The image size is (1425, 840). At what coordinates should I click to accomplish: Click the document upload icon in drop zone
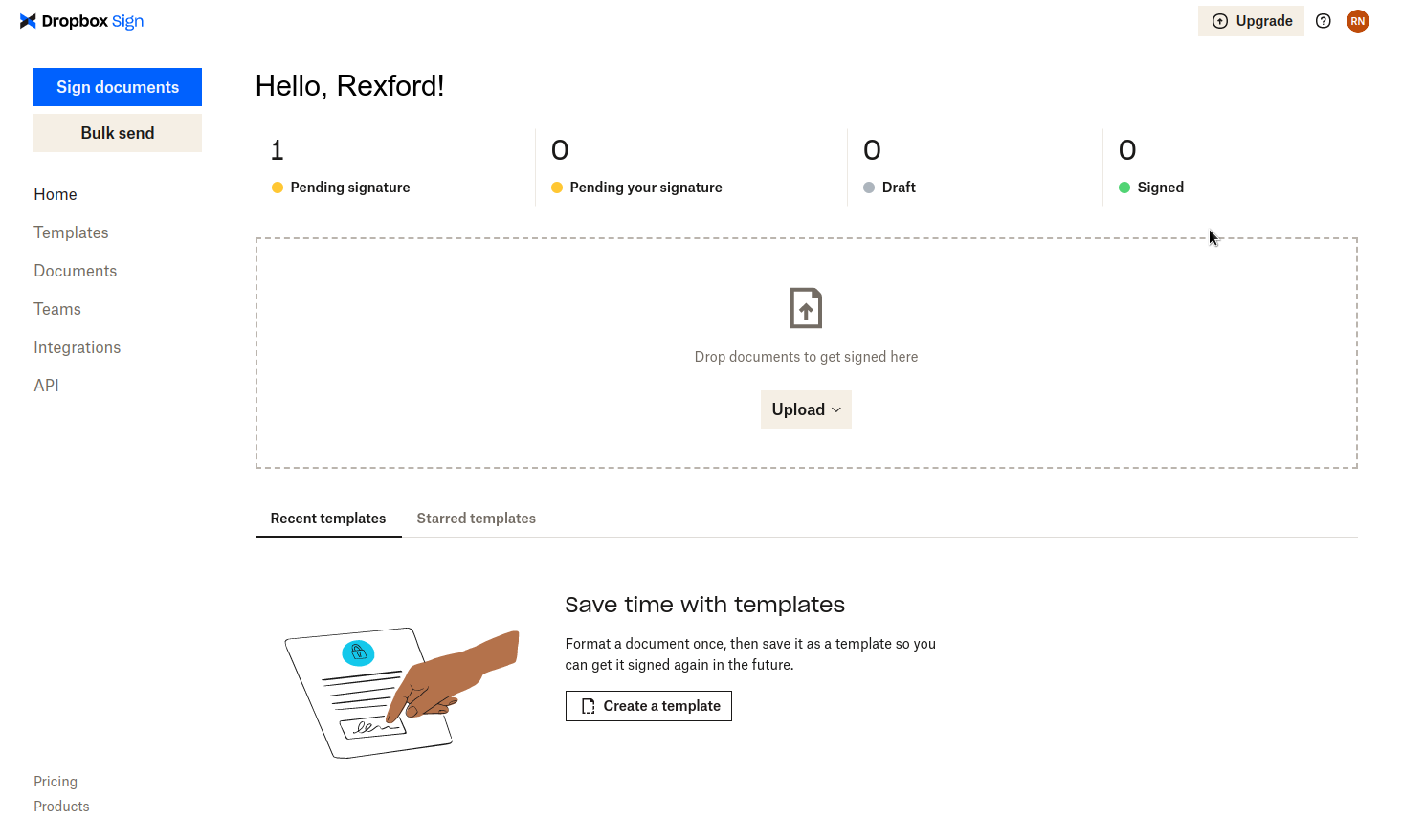click(806, 308)
